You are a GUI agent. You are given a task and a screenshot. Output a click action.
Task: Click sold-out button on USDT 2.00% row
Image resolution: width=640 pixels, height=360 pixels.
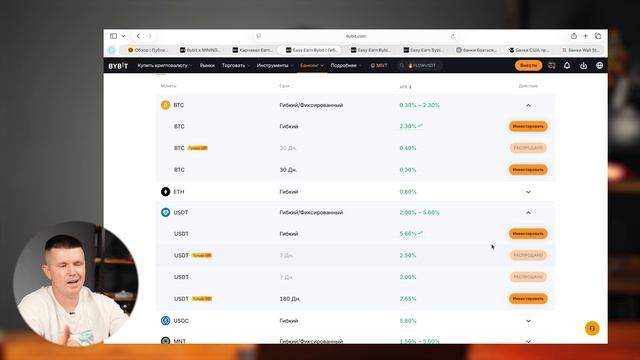pos(528,277)
